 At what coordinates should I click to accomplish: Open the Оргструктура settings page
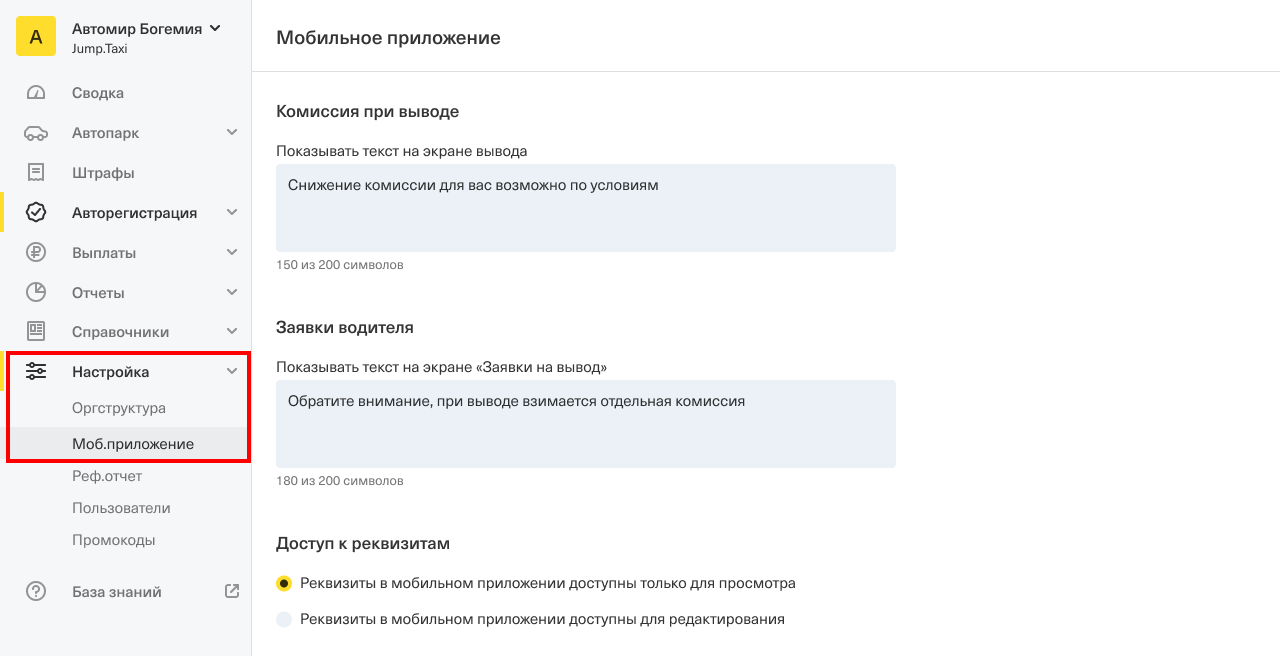point(119,408)
